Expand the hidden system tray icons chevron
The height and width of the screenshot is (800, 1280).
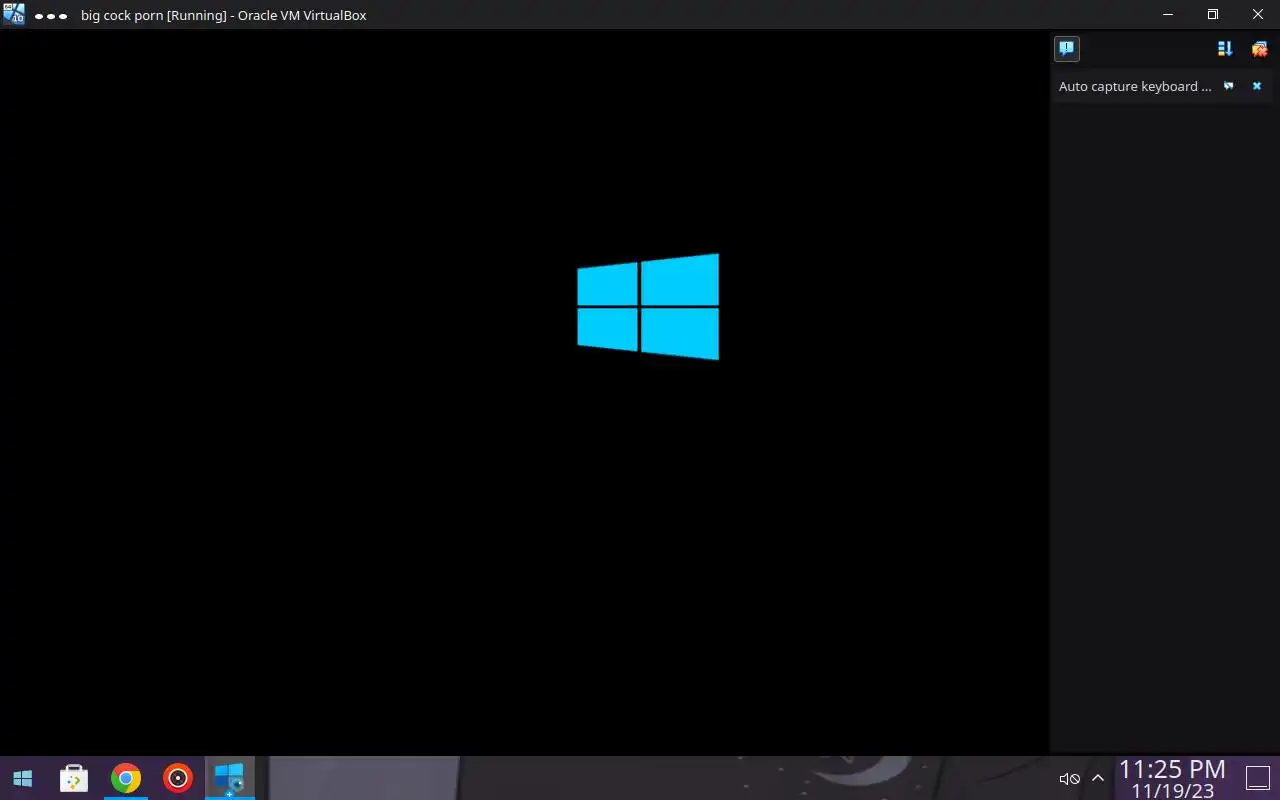[x=1098, y=779]
